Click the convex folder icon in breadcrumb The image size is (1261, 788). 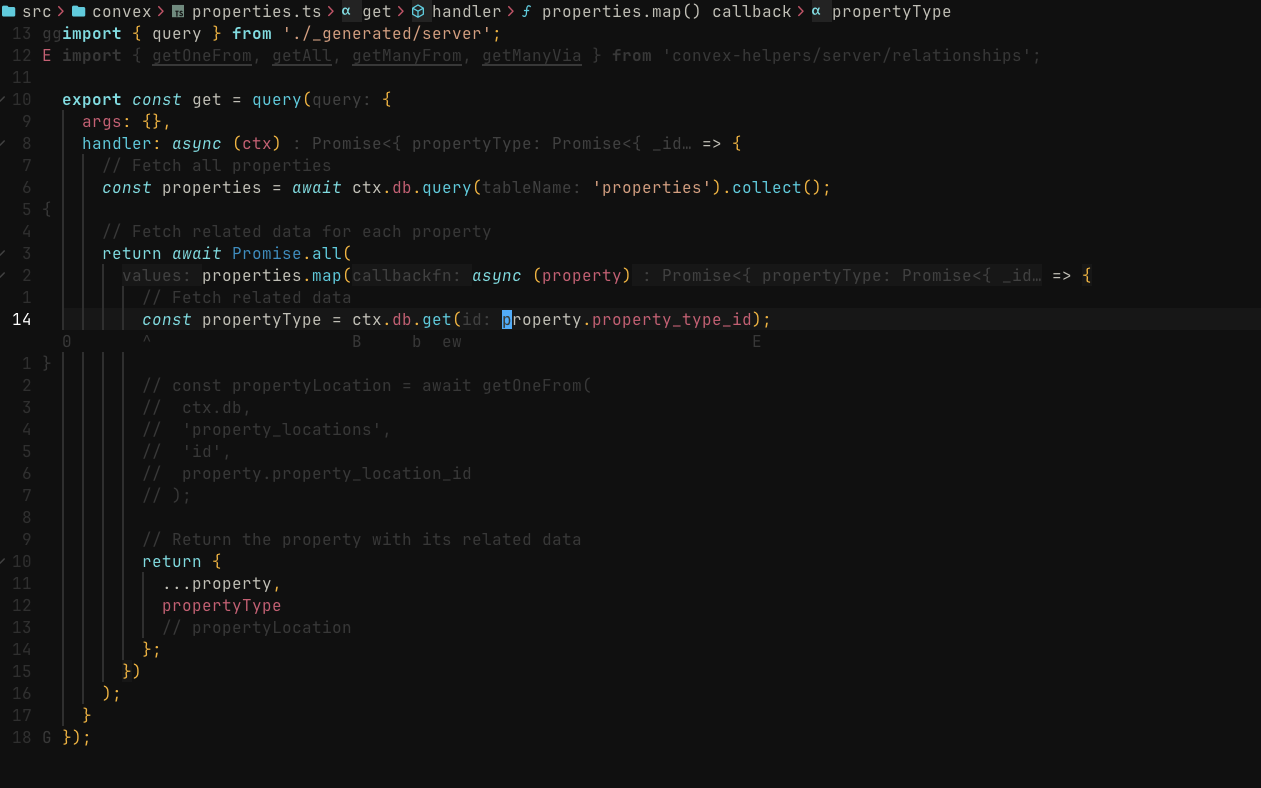coord(79,12)
